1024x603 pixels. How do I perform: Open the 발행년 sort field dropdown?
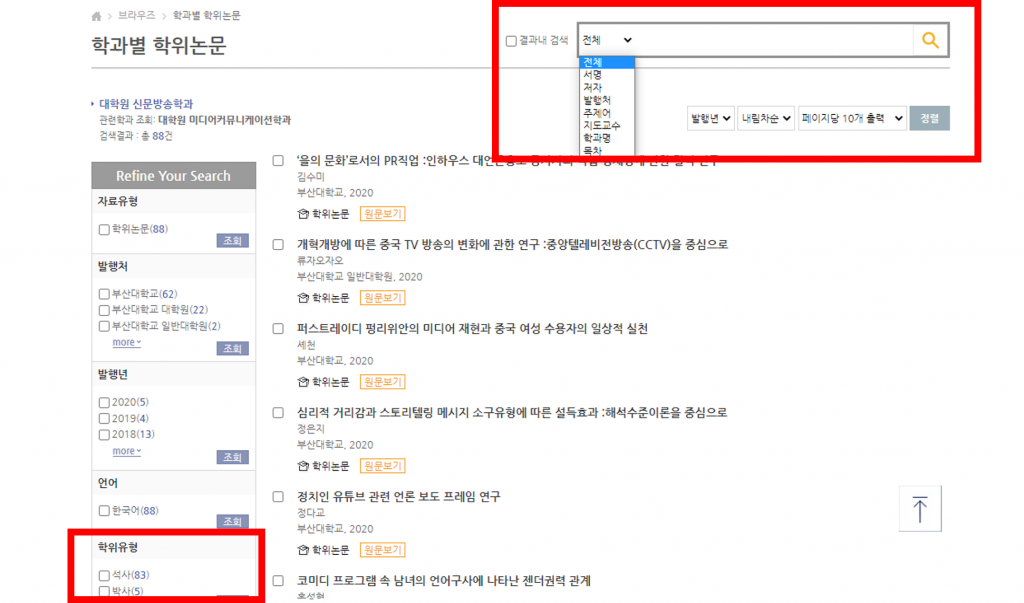[x=711, y=119]
